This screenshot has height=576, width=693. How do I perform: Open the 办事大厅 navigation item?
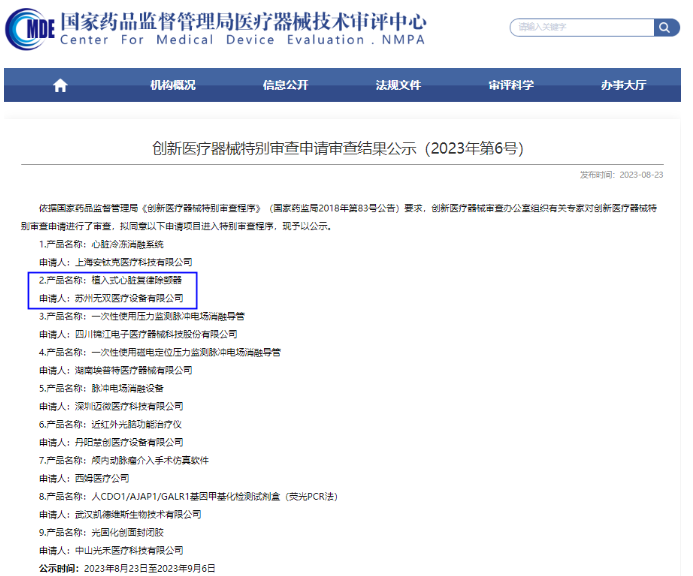tap(623, 85)
